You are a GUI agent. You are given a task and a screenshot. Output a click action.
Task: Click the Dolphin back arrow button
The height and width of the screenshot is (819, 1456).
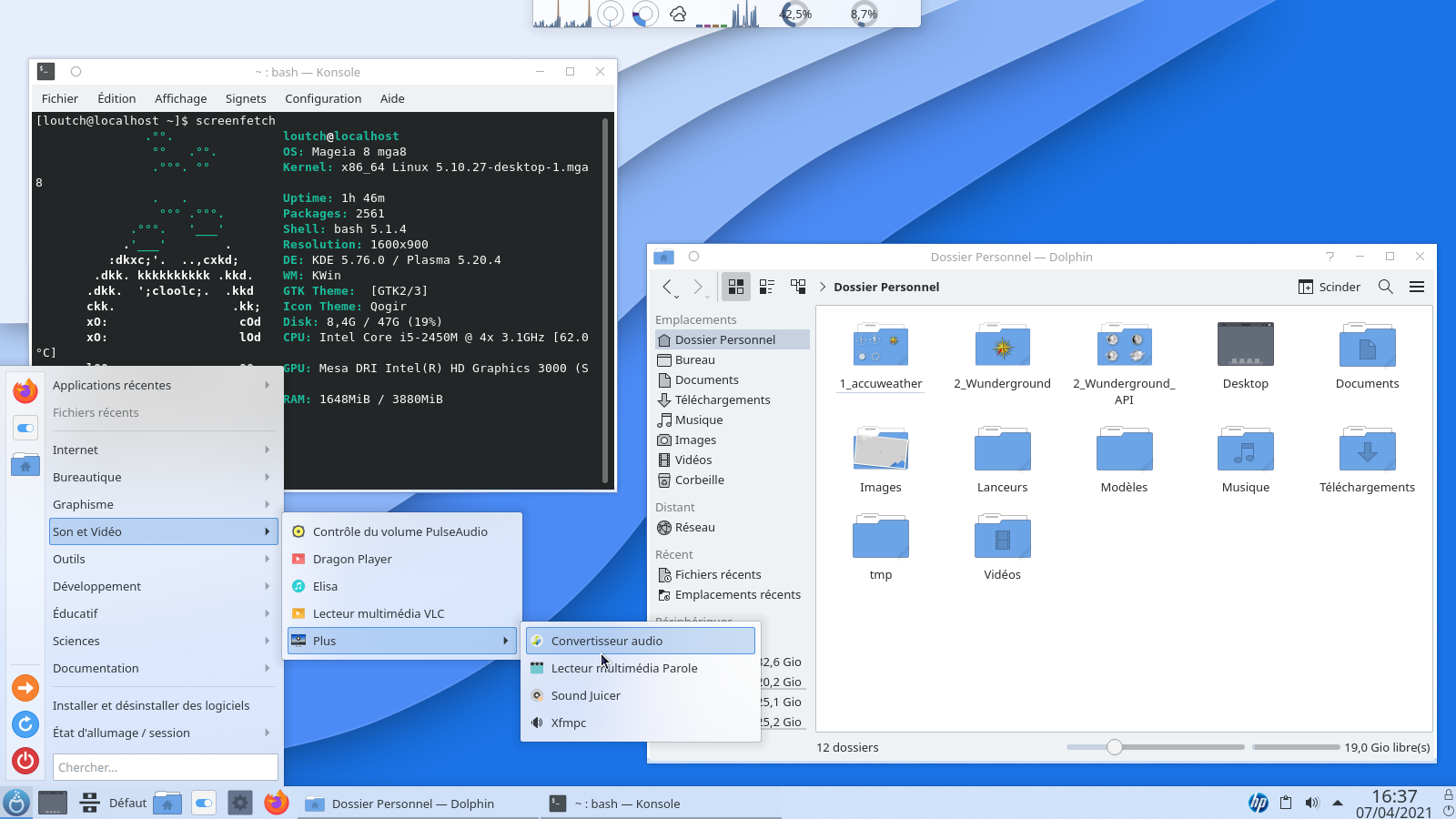click(x=669, y=287)
